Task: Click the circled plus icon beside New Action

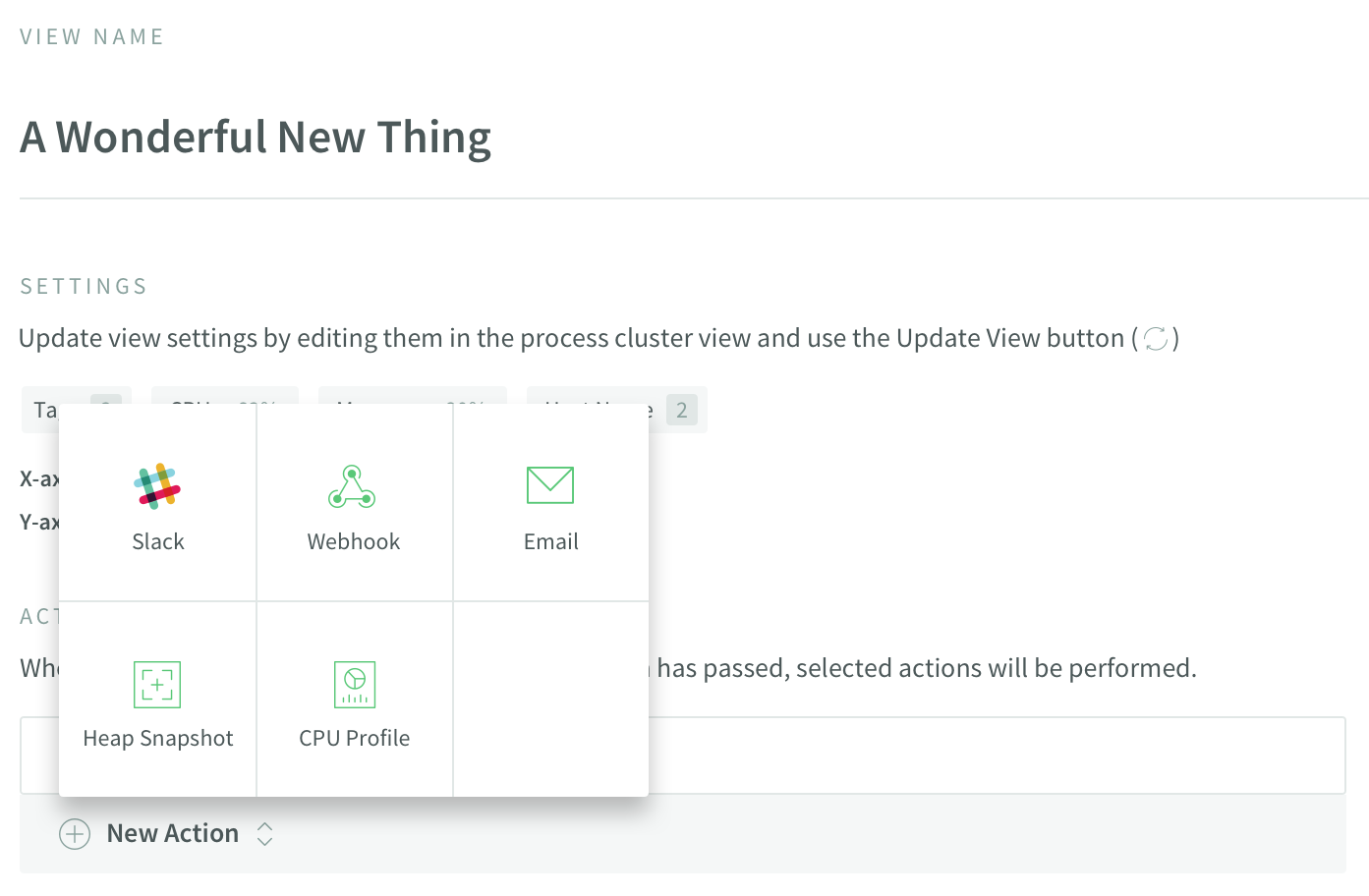Action: pos(75,834)
